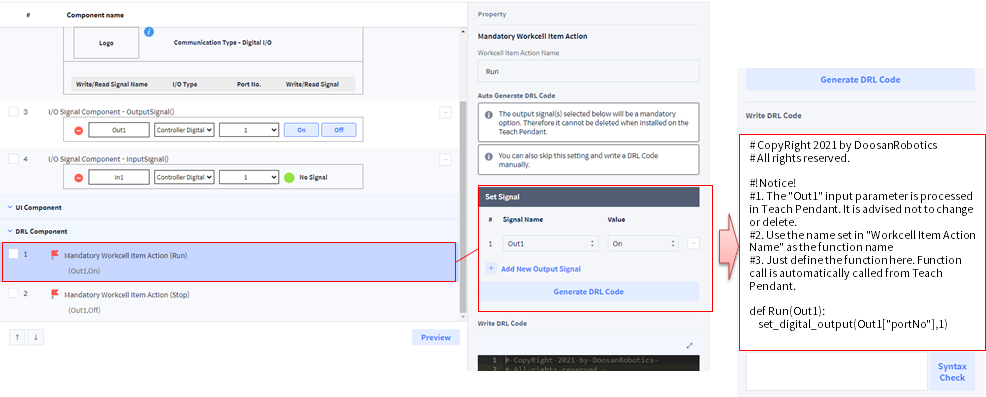The image size is (986, 397).
Task: Click the move up arrow button
Action: [18, 337]
